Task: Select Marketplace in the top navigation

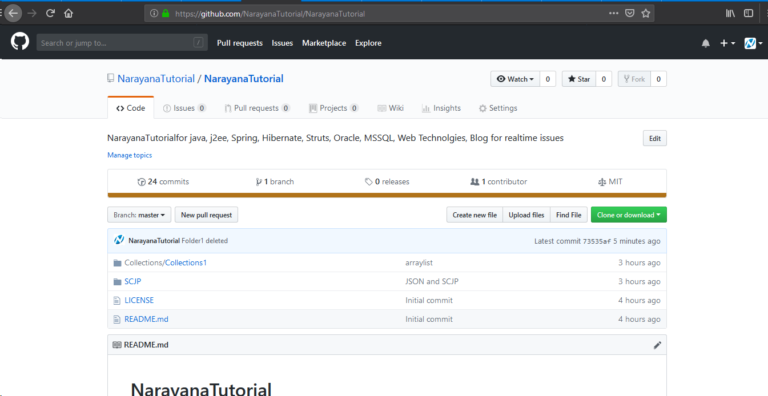Action: [x=324, y=43]
